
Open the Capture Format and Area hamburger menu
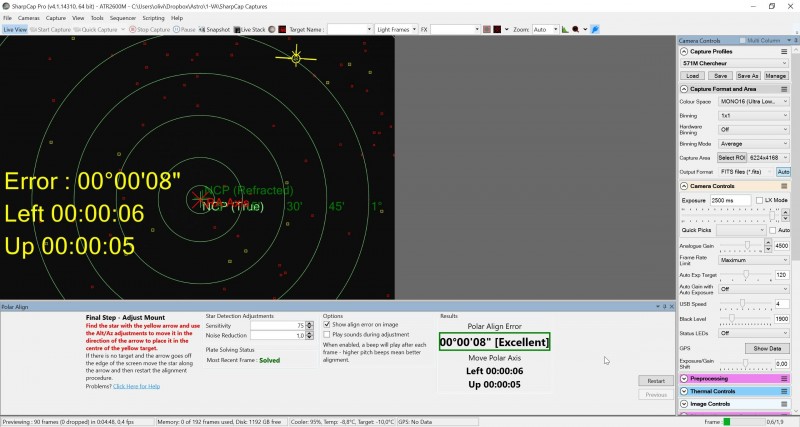tap(784, 89)
